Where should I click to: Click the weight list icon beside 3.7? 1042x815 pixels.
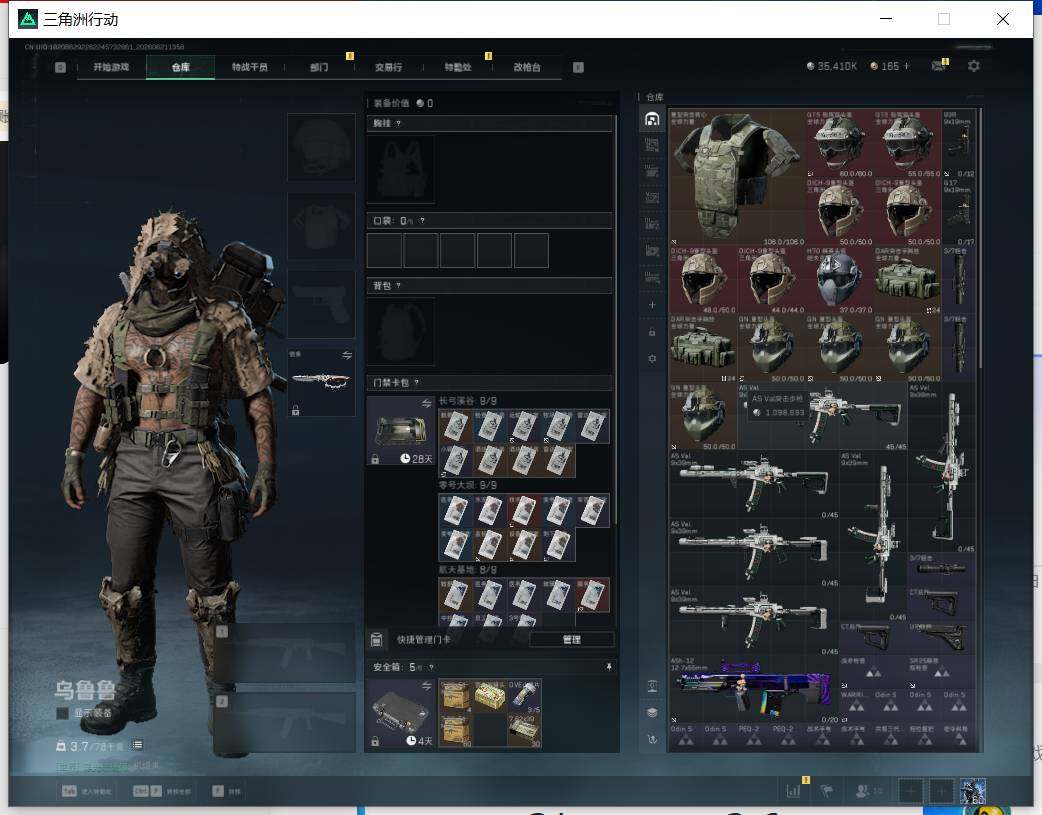click(137, 745)
